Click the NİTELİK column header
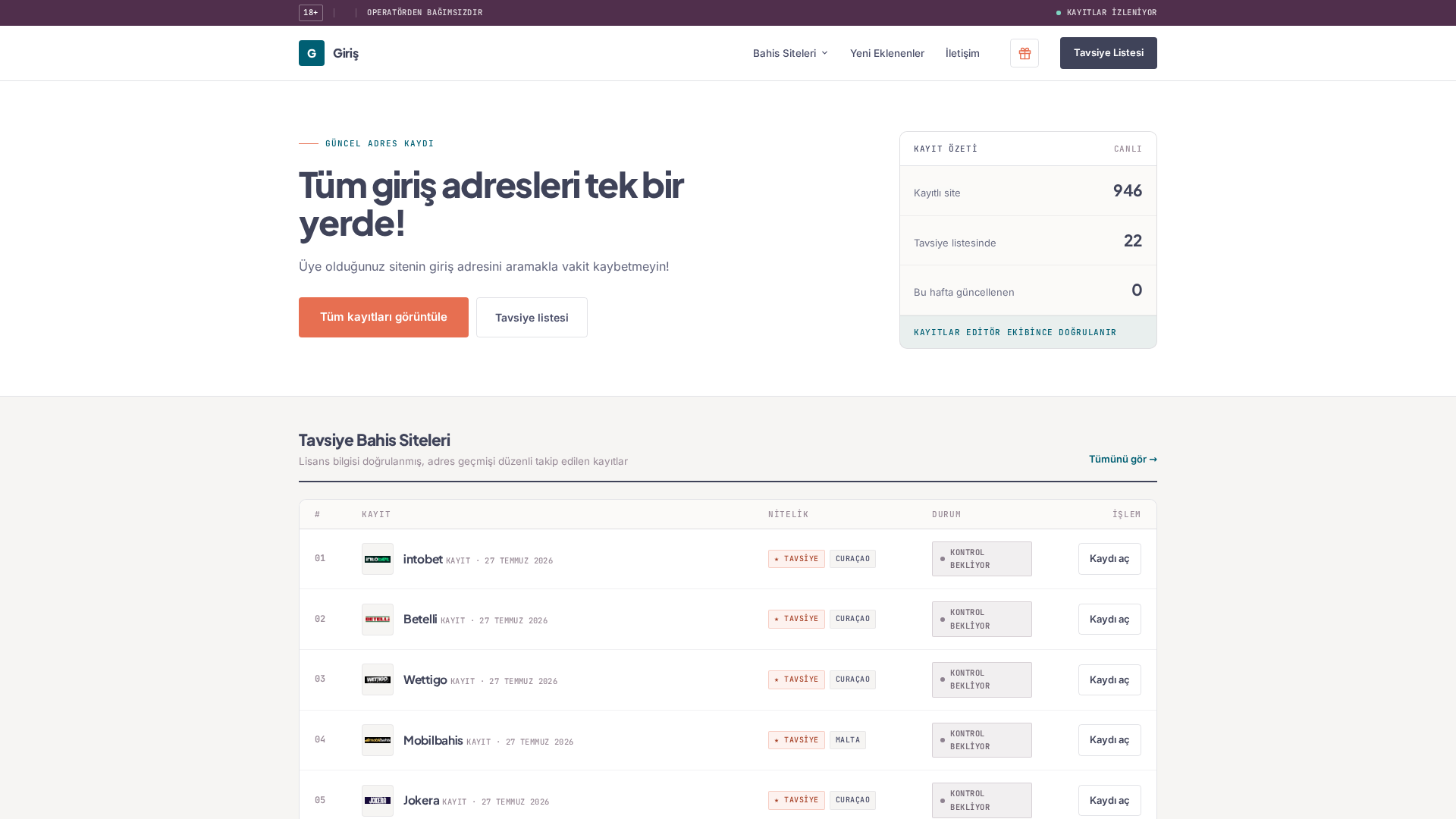The height and width of the screenshot is (819, 1456). [x=789, y=514]
